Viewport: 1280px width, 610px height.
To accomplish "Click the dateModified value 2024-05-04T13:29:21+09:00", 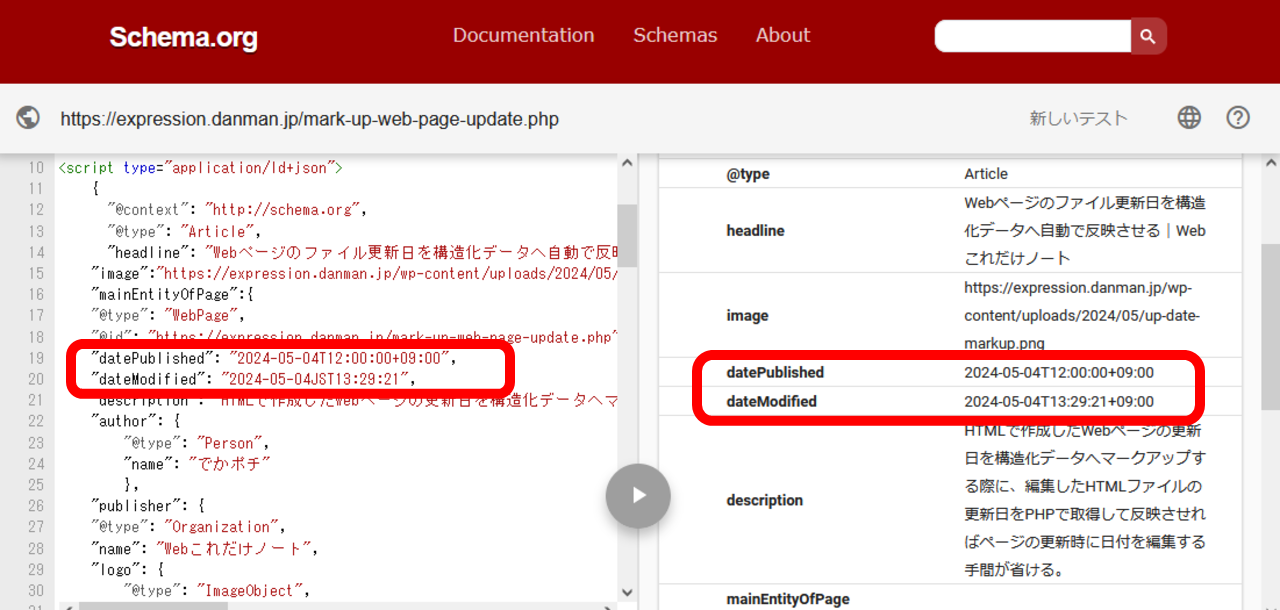I will 1059,401.
